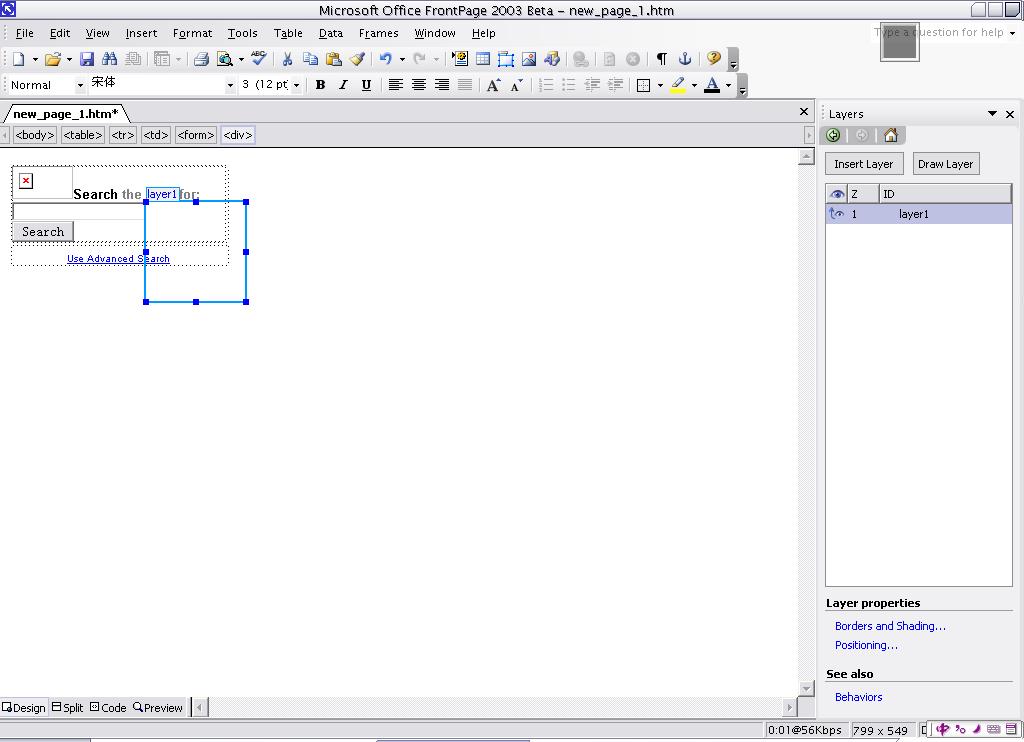Click the Format Painter brush icon
The width and height of the screenshot is (1024, 742).
[x=357, y=59]
